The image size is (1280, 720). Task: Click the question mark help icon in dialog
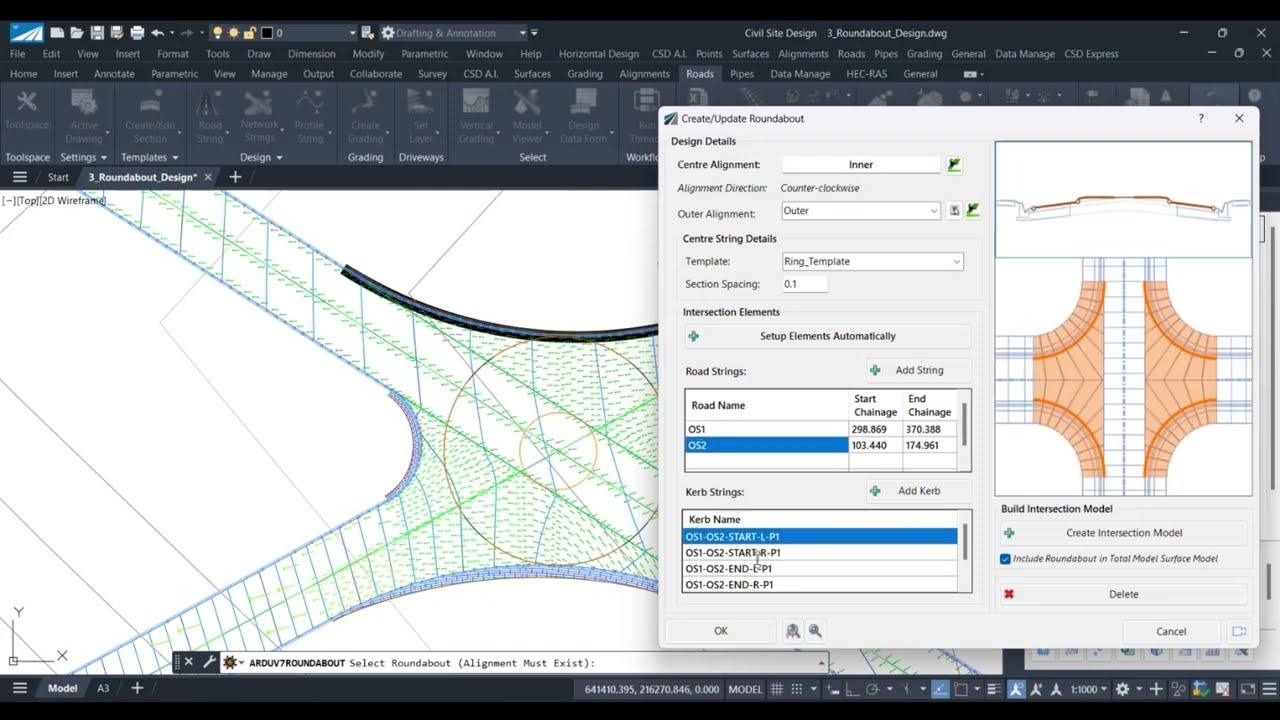1201,118
